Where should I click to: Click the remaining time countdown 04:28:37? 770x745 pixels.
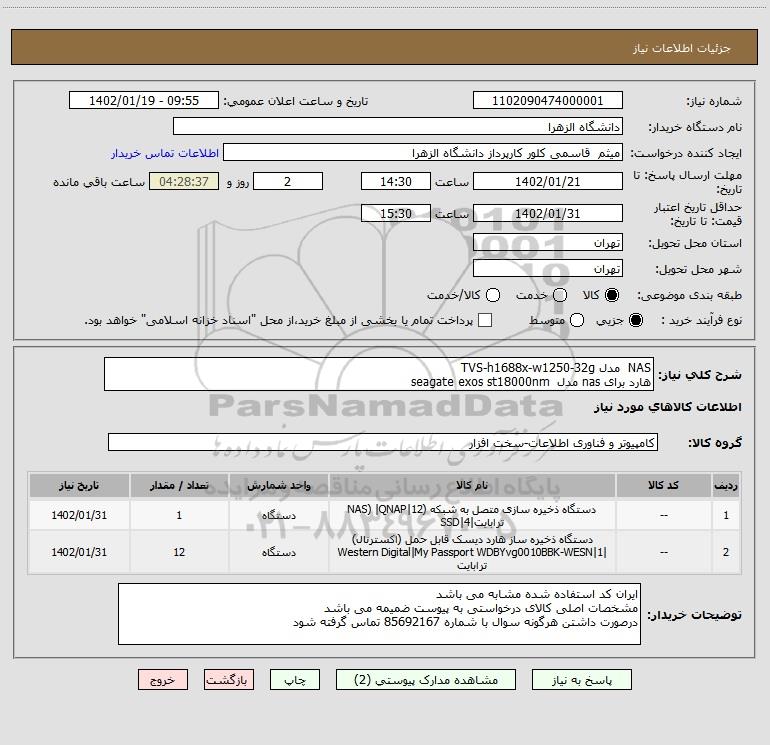(184, 181)
